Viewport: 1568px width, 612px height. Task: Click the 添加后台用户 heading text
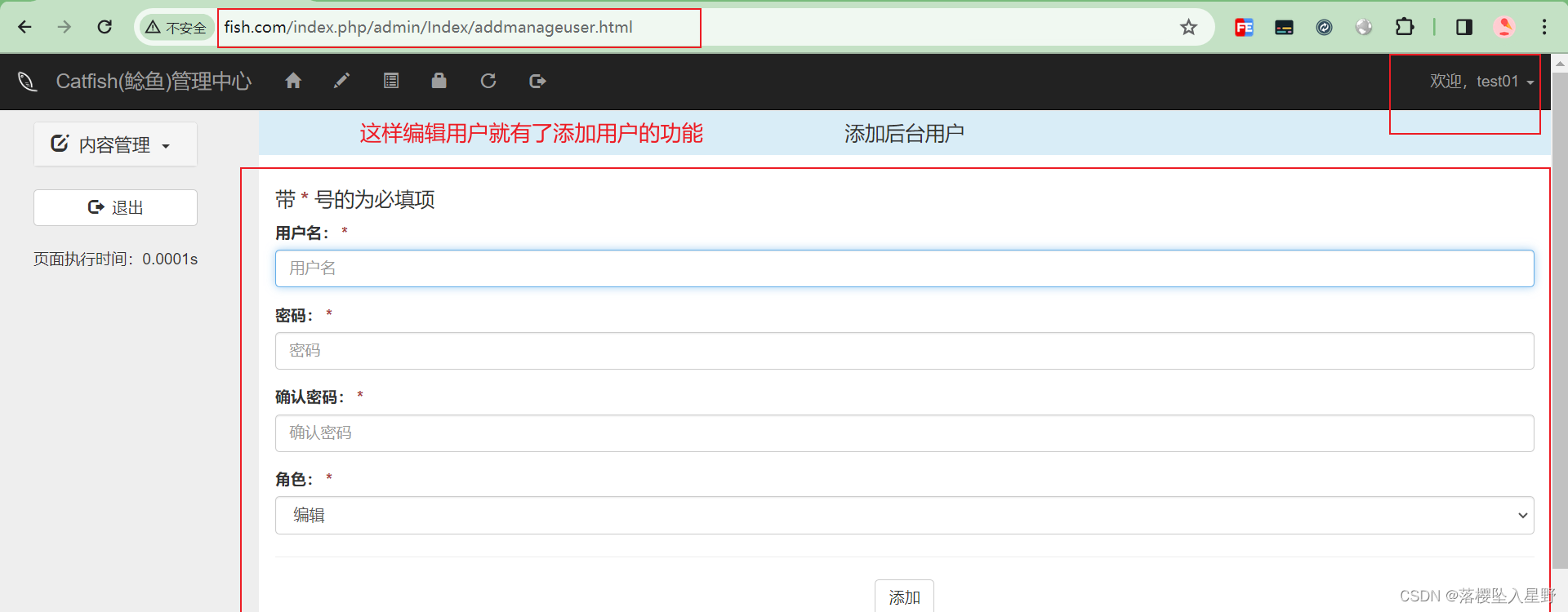(904, 133)
